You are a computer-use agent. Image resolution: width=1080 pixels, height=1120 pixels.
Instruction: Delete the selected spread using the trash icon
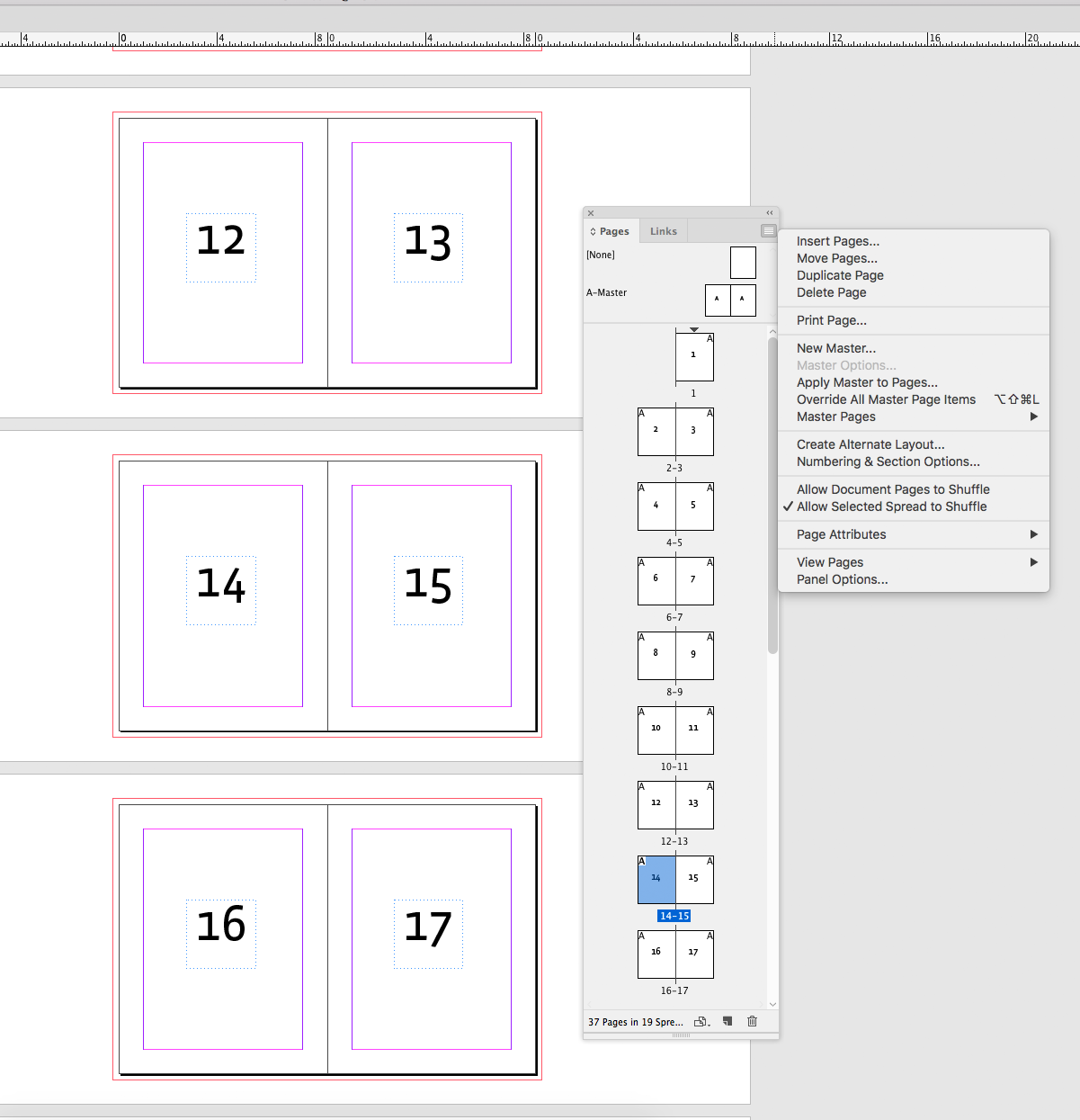[x=752, y=1022]
